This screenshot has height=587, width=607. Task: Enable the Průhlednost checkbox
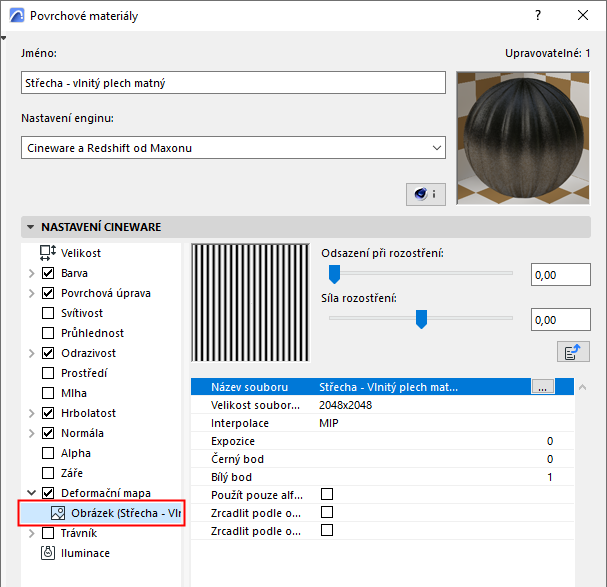[48, 333]
